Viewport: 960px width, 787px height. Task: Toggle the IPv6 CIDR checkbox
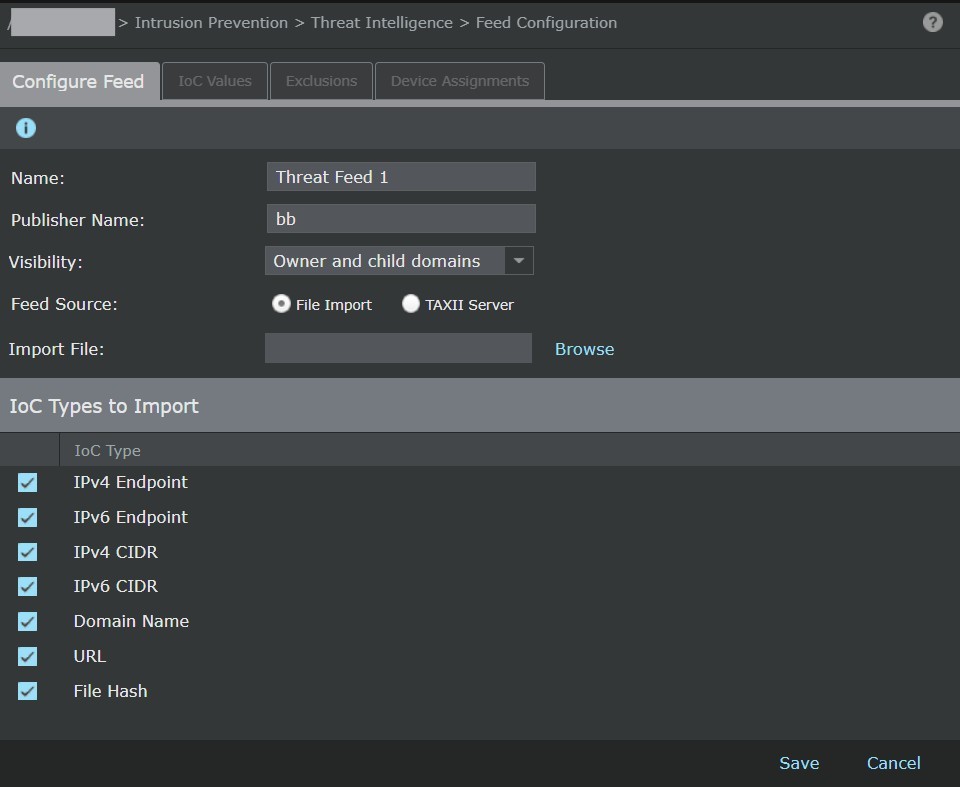28,587
